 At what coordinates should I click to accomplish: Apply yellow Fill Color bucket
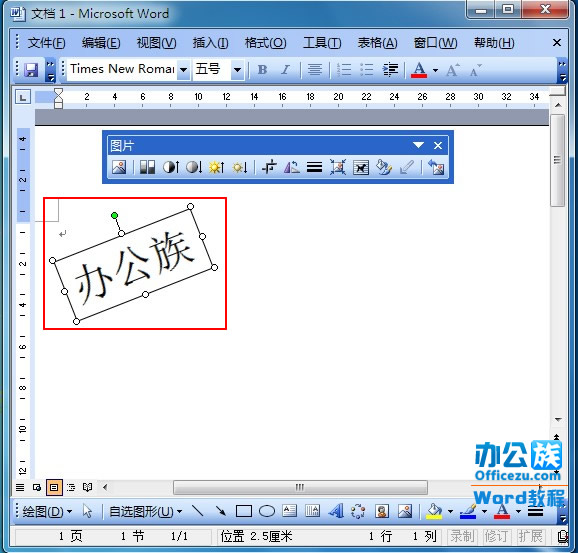pyautogui.click(x=434, y=511)
